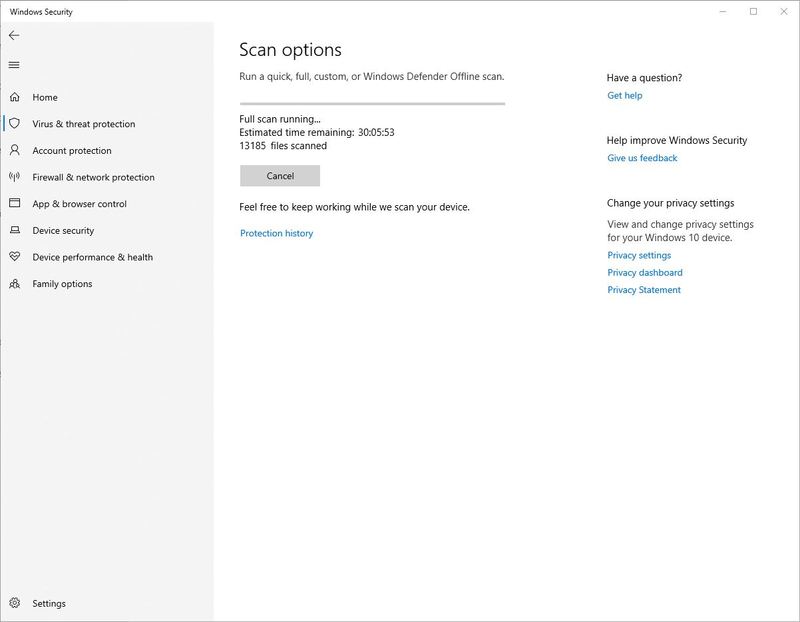Open the Virus & threat protection shield icon
This screenshot has width=800, height=622.
(14, 125)
